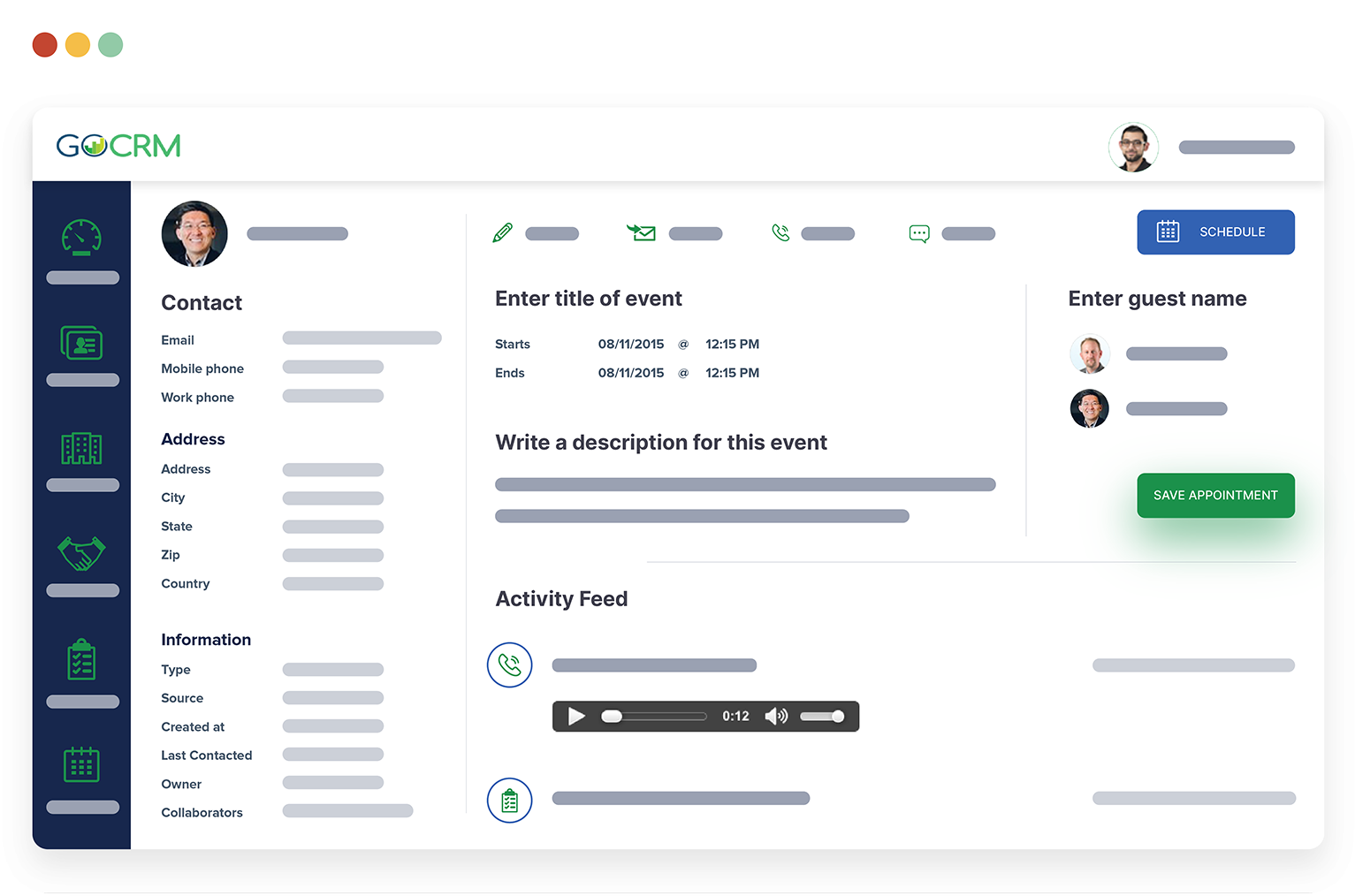Image resolution: width=1355 pixels, height=896 pixels.
Task: Click the GoCRM logo
Action: click(x=118, y=146)
